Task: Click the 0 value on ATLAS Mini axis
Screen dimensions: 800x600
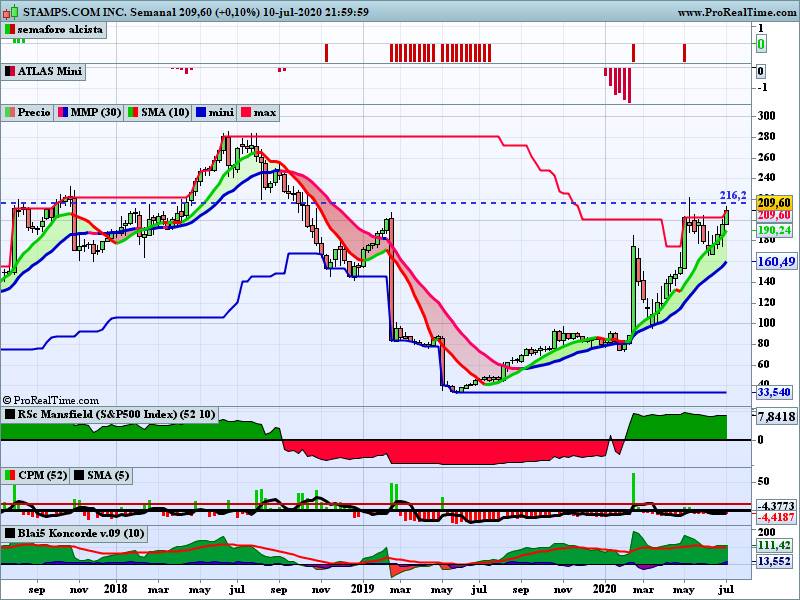Action: click(760, 71)
